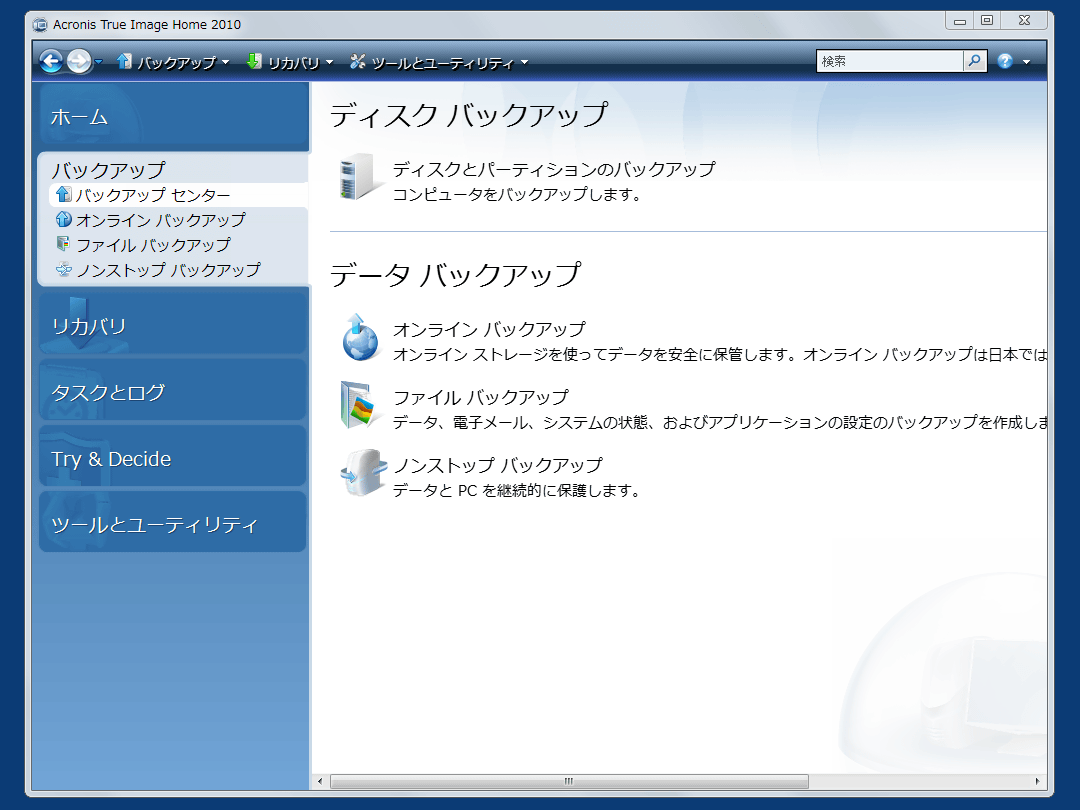
Task: Open ディスクとパーティションのバックアップ link
Action: pyautogui.click(x=554, y=169)
